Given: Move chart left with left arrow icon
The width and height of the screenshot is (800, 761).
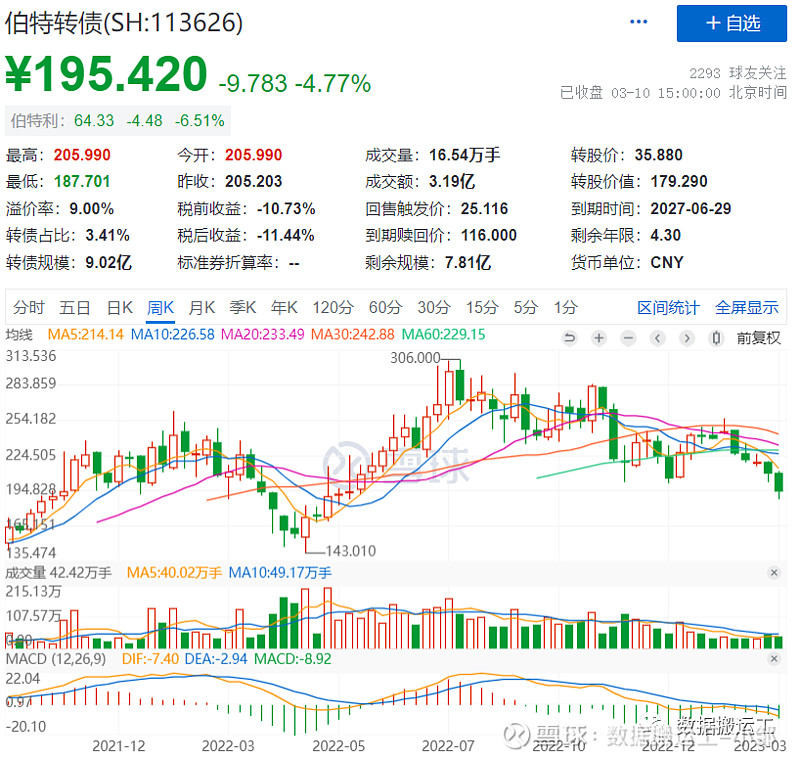Looking at the screenshot, I should pos(658,338).
